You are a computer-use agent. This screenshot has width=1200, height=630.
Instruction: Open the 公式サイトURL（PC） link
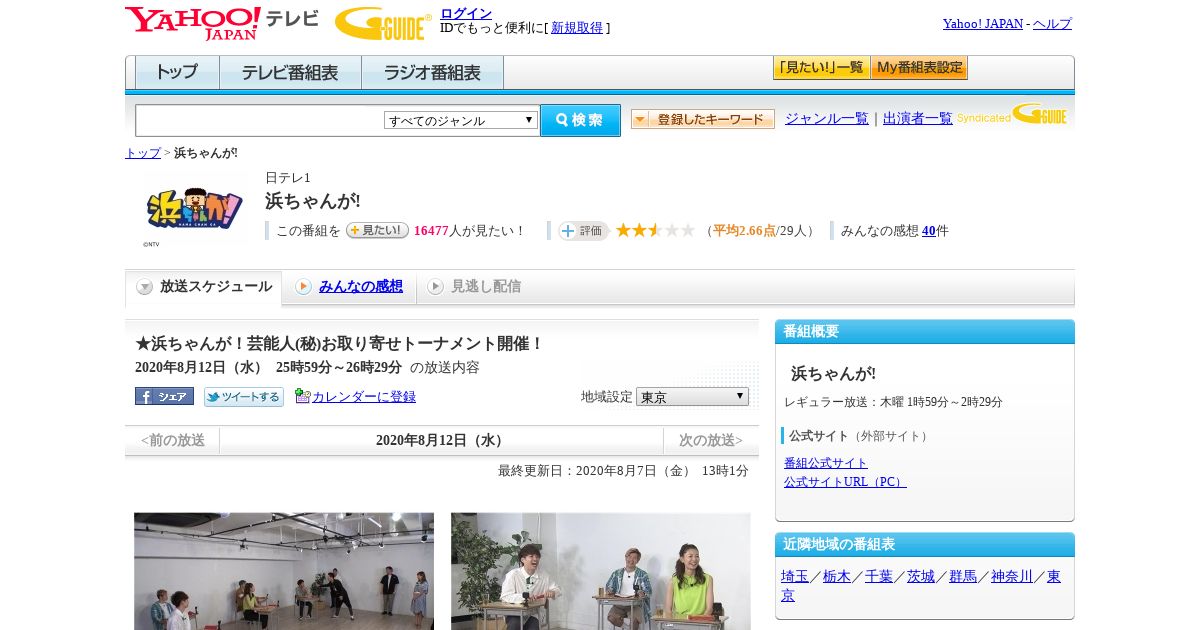pos(845,481)
